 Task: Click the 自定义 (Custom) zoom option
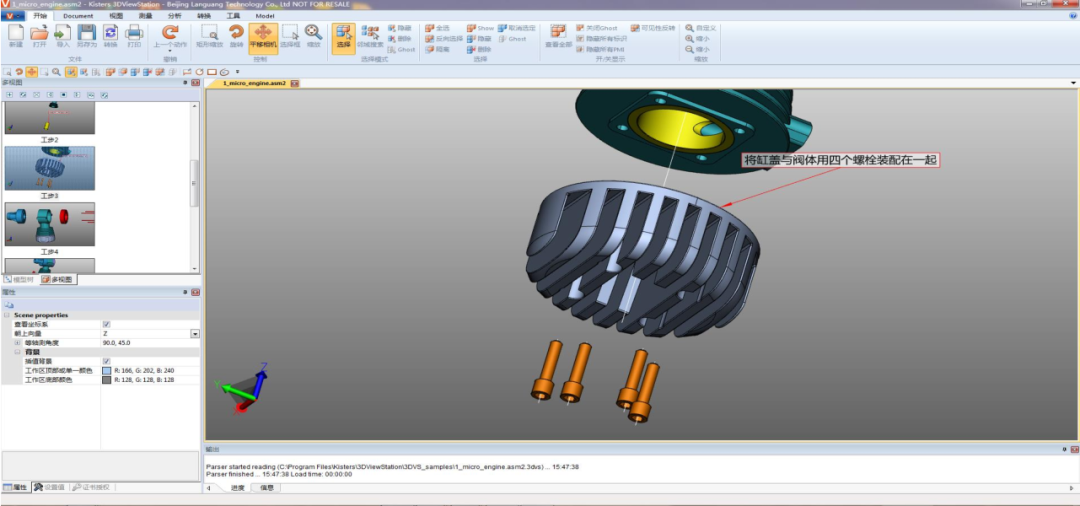tap(700, 28)
